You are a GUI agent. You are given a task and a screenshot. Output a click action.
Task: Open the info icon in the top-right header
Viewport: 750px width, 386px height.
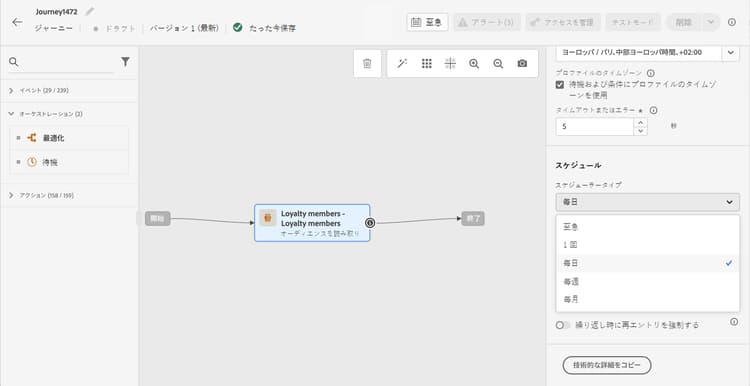(732, 22)
